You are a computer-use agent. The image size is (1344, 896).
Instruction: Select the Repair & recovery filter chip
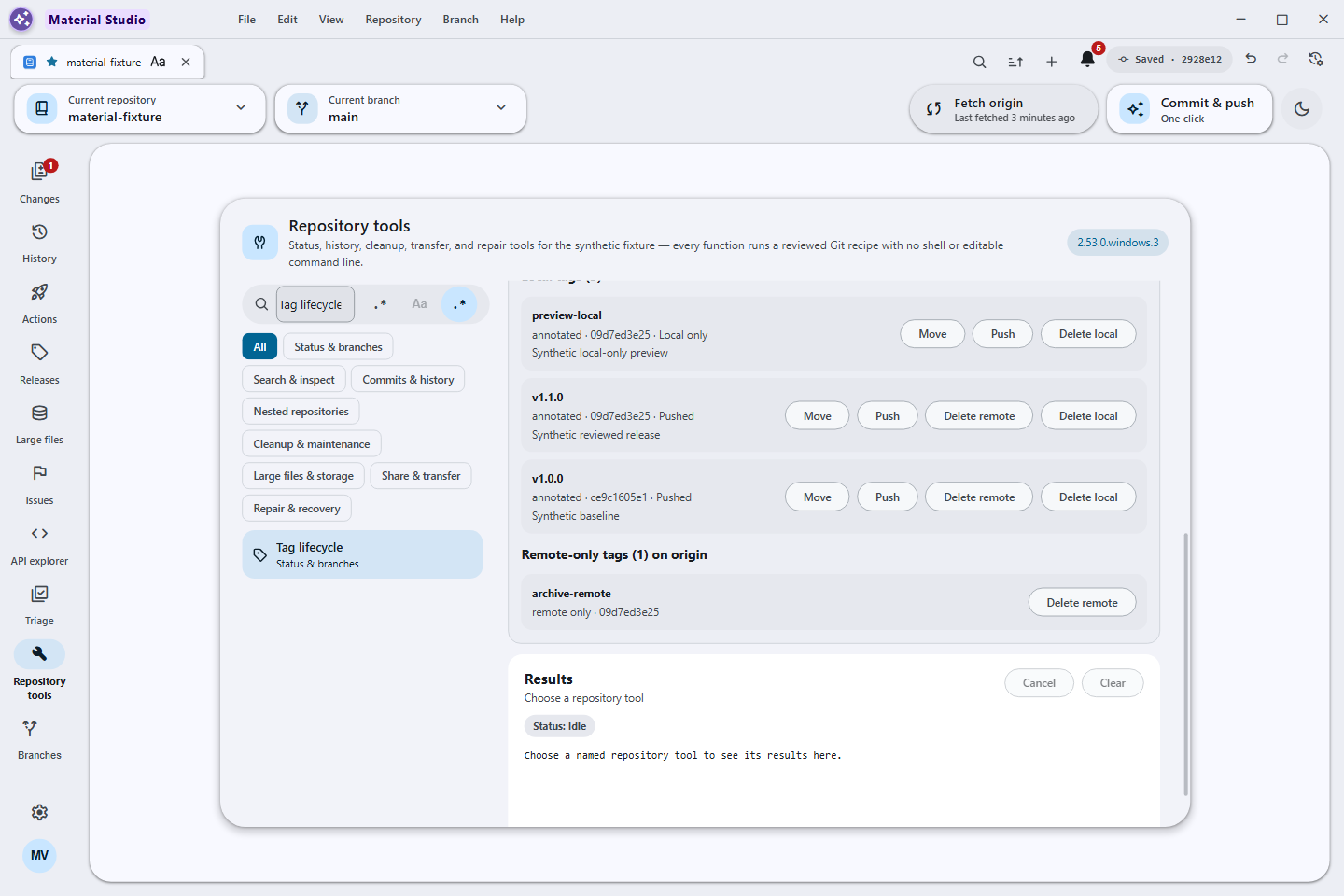point(297,509)
